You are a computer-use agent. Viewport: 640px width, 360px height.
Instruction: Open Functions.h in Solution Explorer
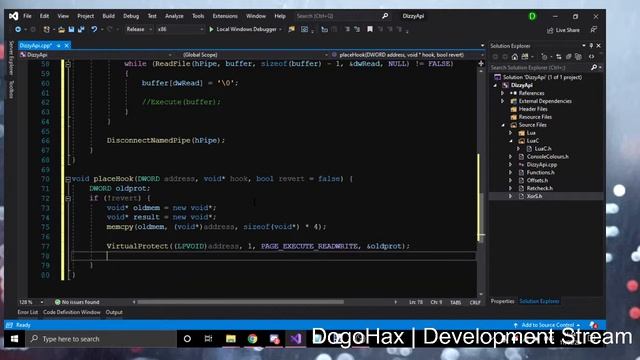(540, 173)
